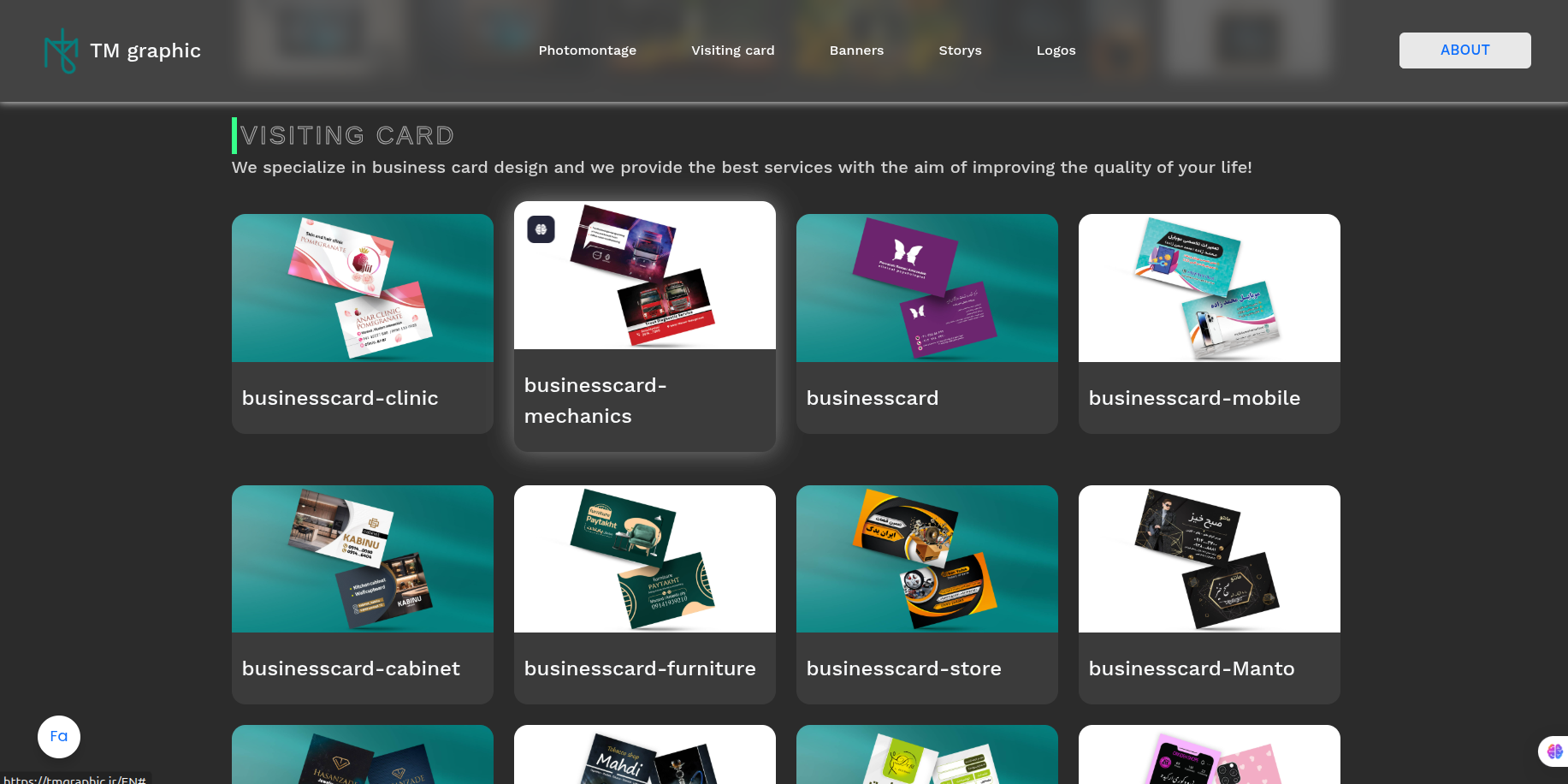The height and width of the screenshot is (784, 1568).
Task: Select the businesscard-cabinet Kabinu image
Action: click(363, 559)
